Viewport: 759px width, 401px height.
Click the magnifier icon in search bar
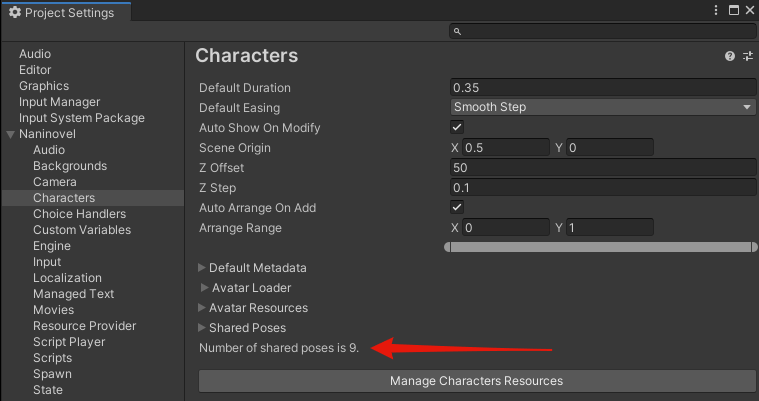click(x=457, y=32)
